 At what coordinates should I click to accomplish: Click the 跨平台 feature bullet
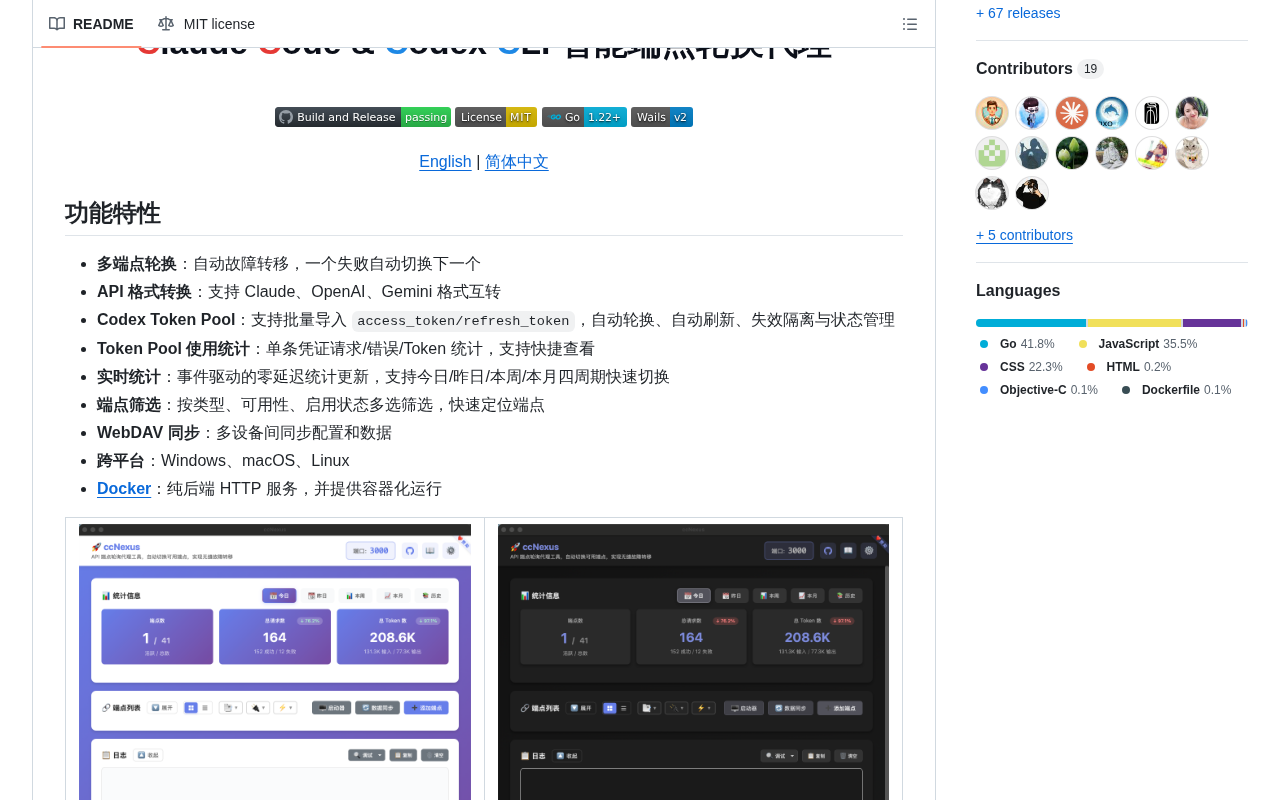pyautogui.click(x=121, y=461)
